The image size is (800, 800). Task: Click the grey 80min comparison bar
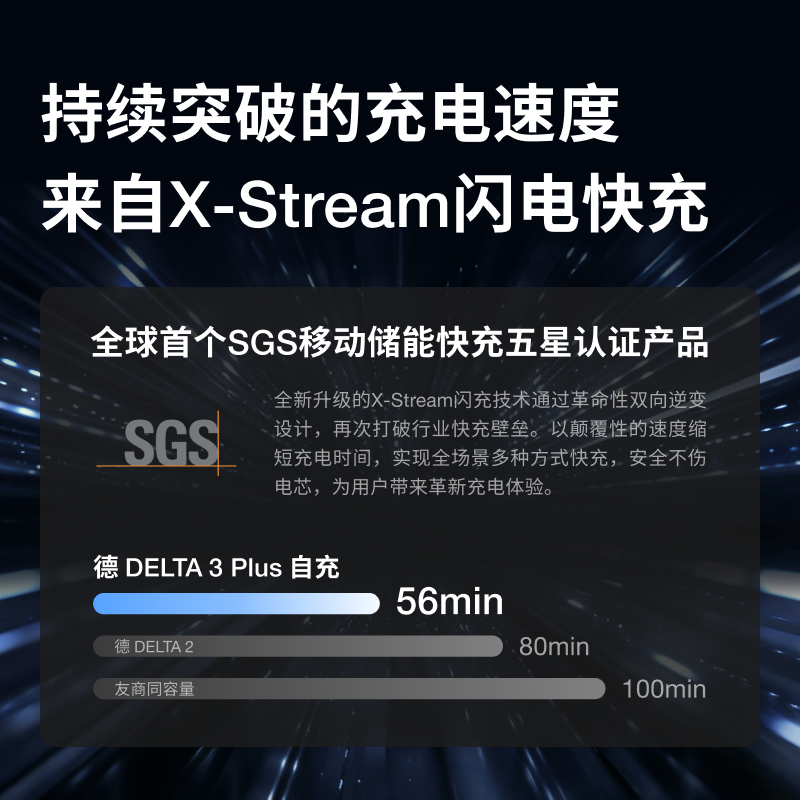click(298, 646)
